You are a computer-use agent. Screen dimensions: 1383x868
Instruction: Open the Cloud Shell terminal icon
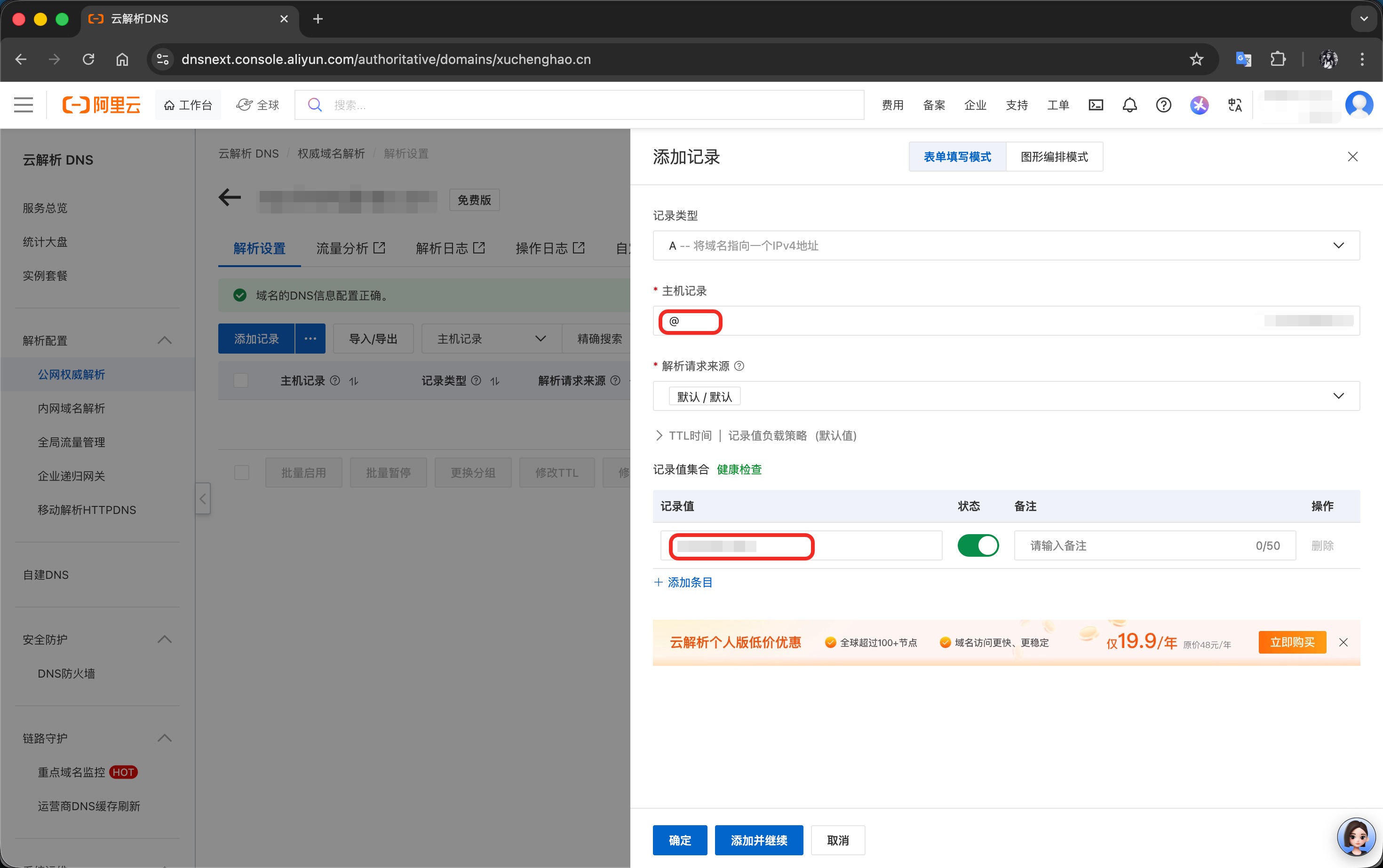tap(1095, 105)
